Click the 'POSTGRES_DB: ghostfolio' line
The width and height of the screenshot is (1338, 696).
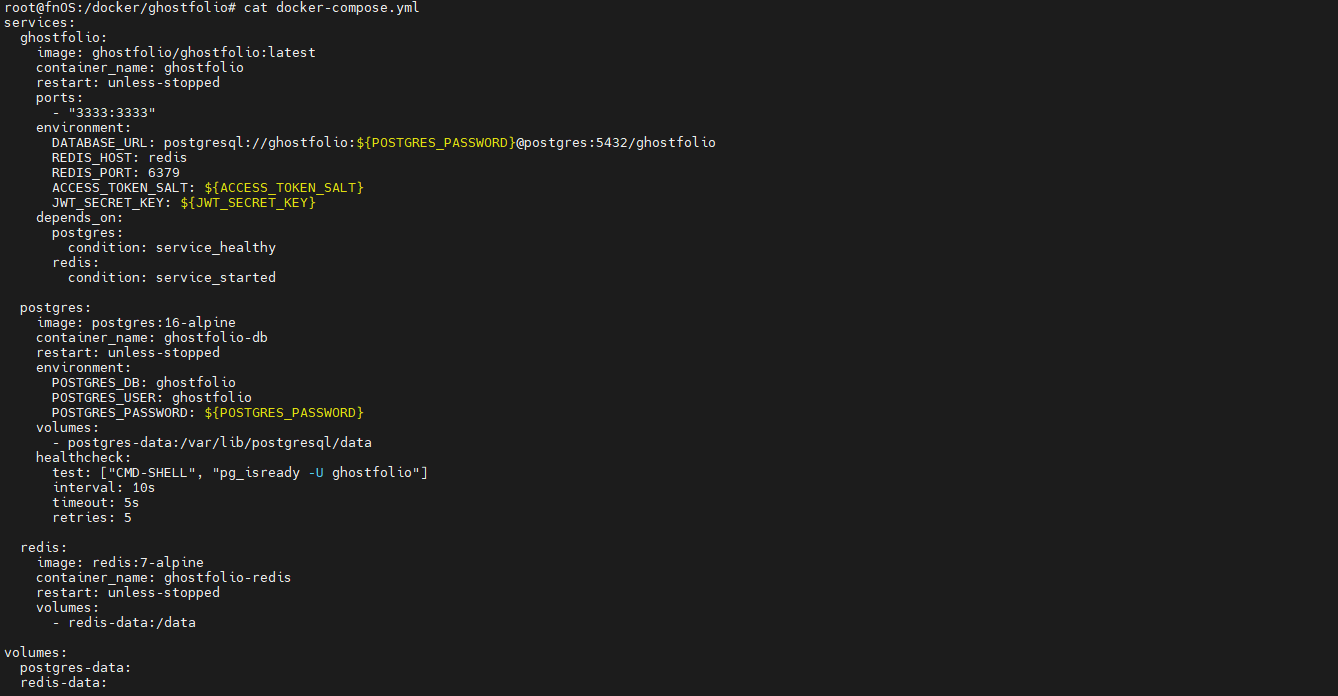pyautogui.click(x=144, y=383)
